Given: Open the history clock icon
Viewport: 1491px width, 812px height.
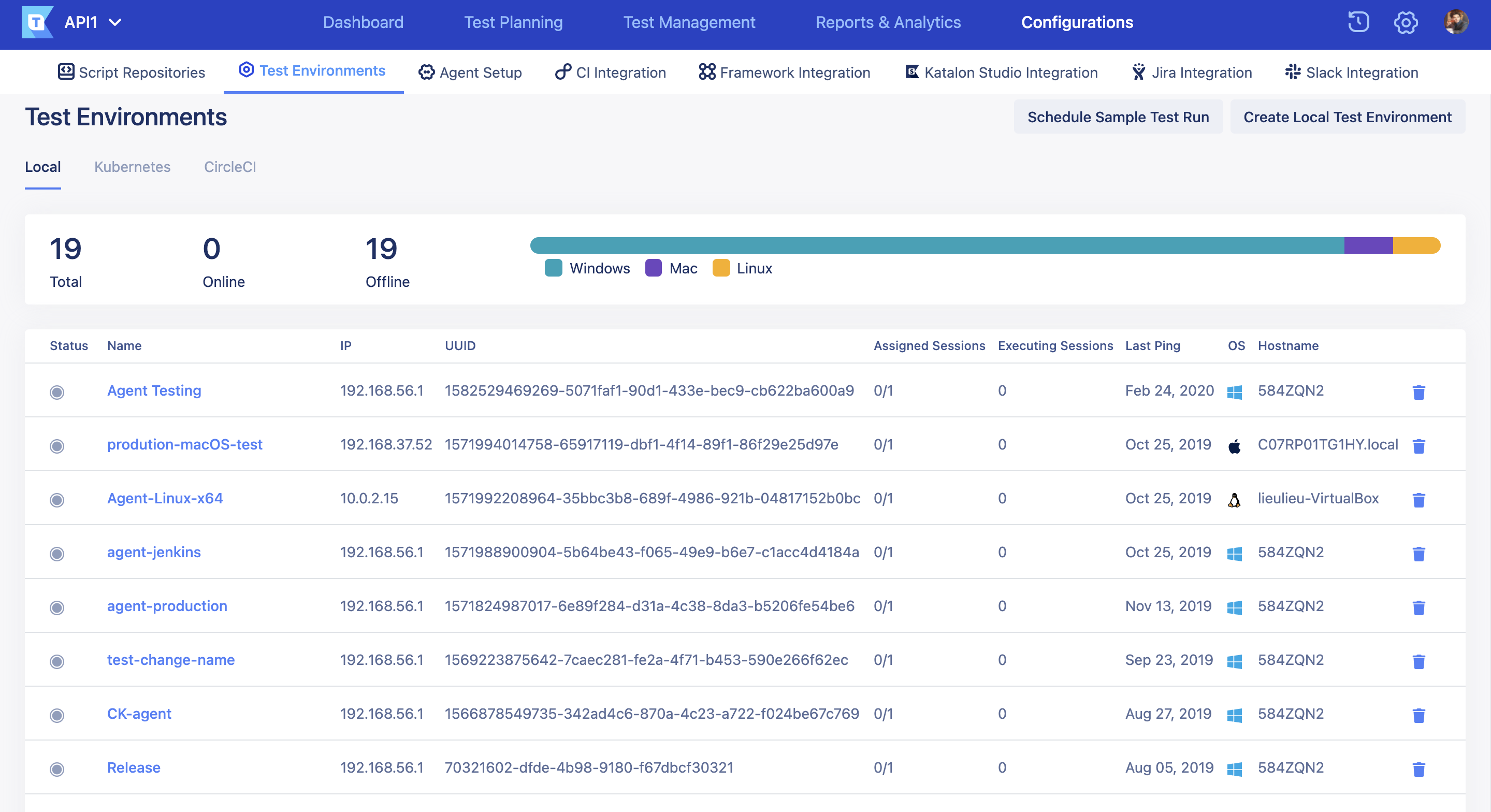Looking at the screenshot, I should [1358, 22].
